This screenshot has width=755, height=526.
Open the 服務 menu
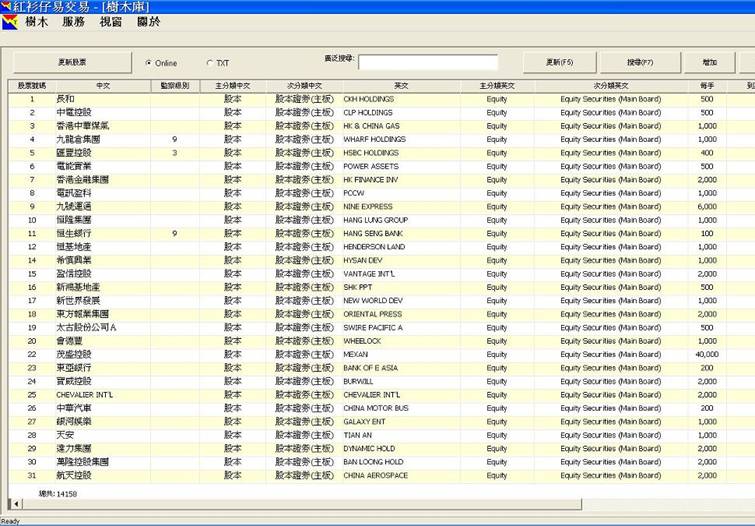tap(74, 22)
